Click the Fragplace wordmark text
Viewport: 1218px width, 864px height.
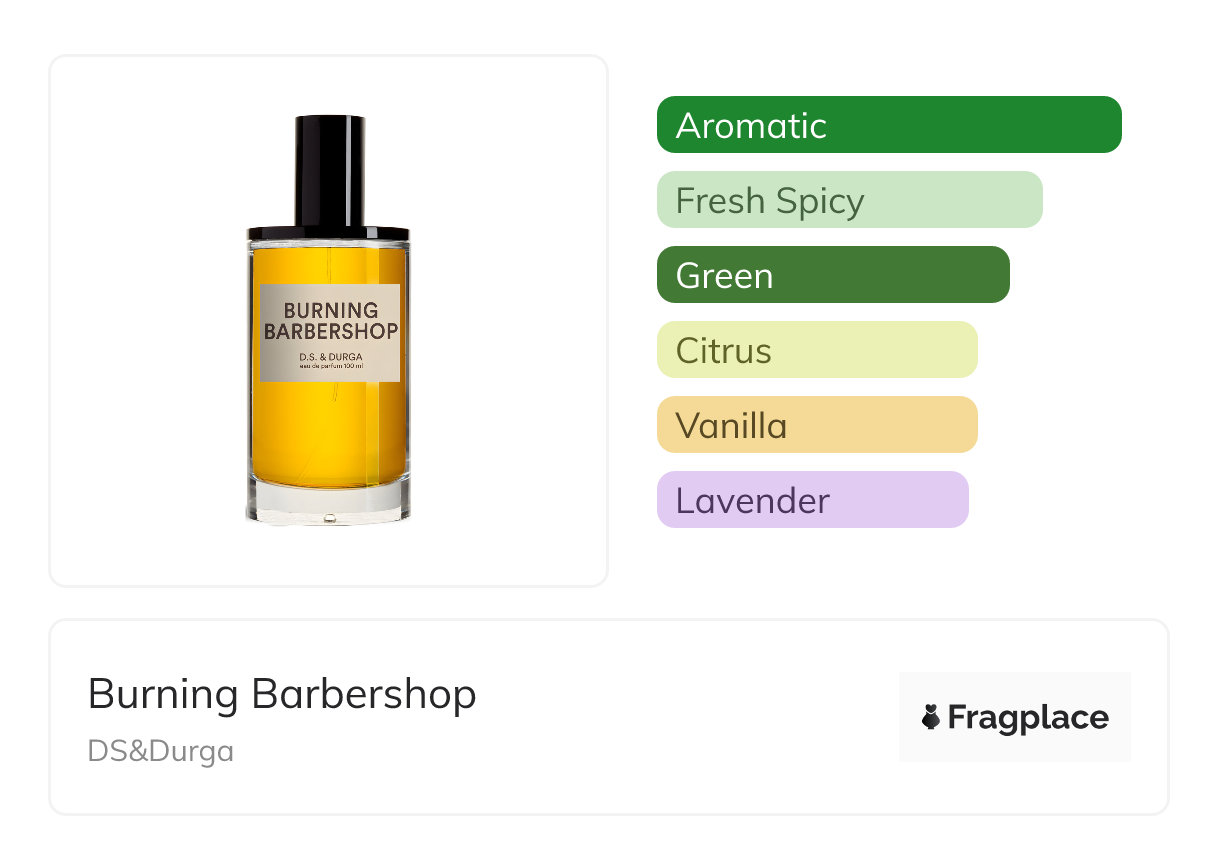tap(1028, 718)
